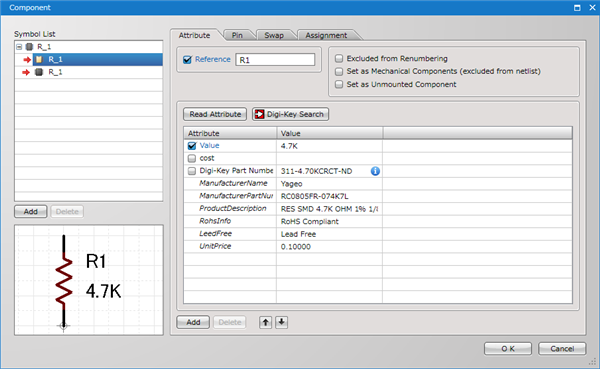This screenshot has height=369, width=600.
Task: Click the UnitPrice attribute label
Action: (215, 246)
